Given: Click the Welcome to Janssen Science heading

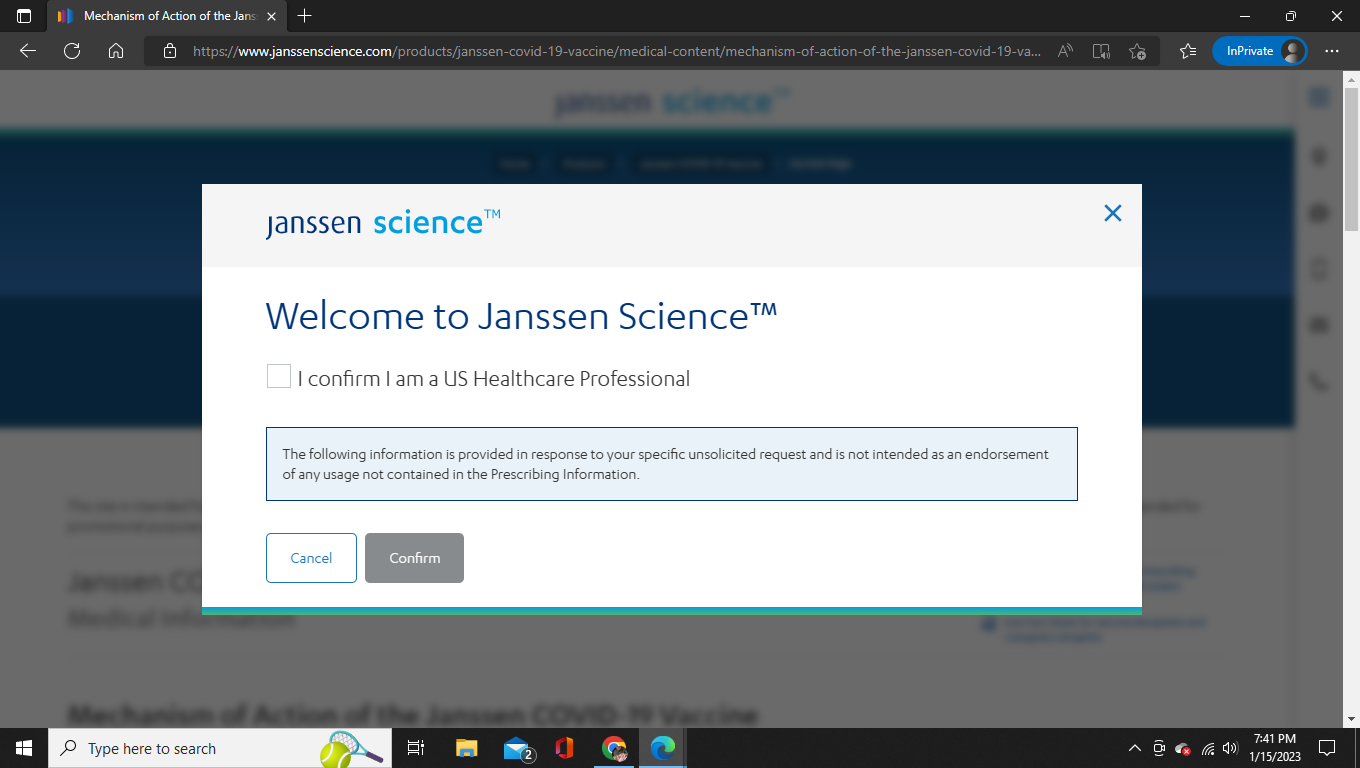Looking at the screenshot, I should [522, 316].
